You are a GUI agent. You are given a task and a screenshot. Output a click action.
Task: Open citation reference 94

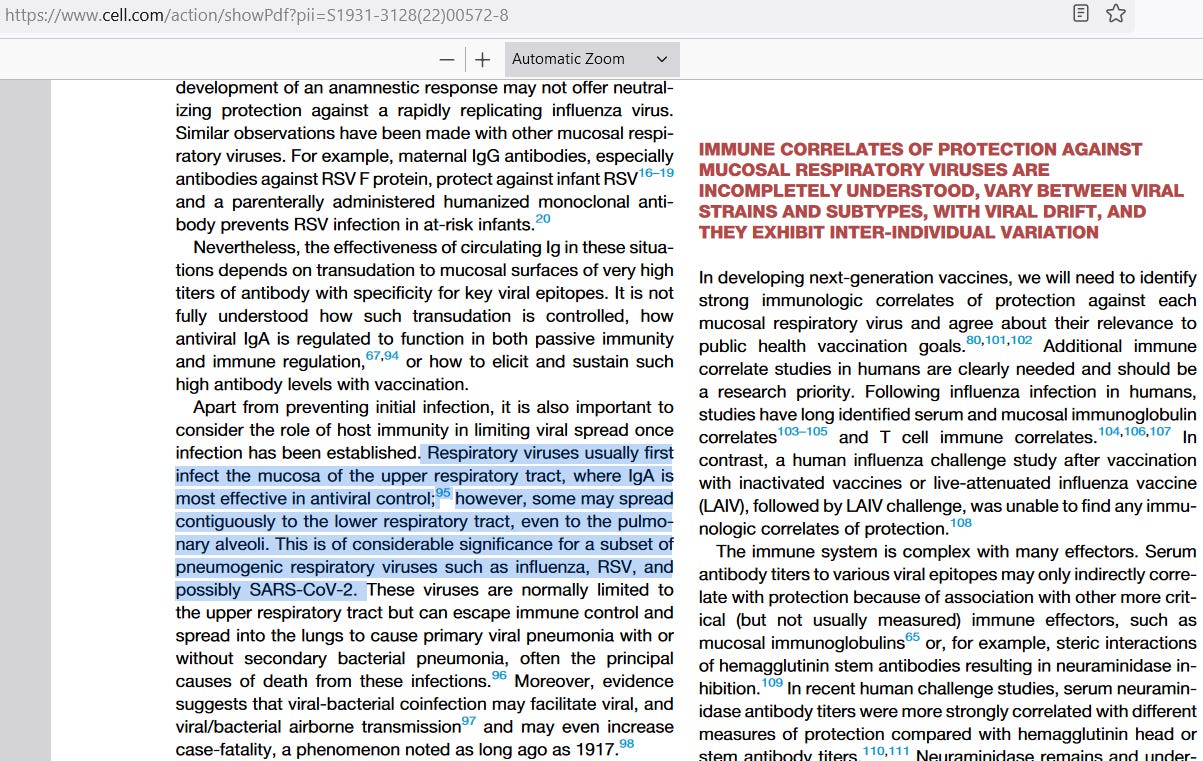(x=392, y=355)
